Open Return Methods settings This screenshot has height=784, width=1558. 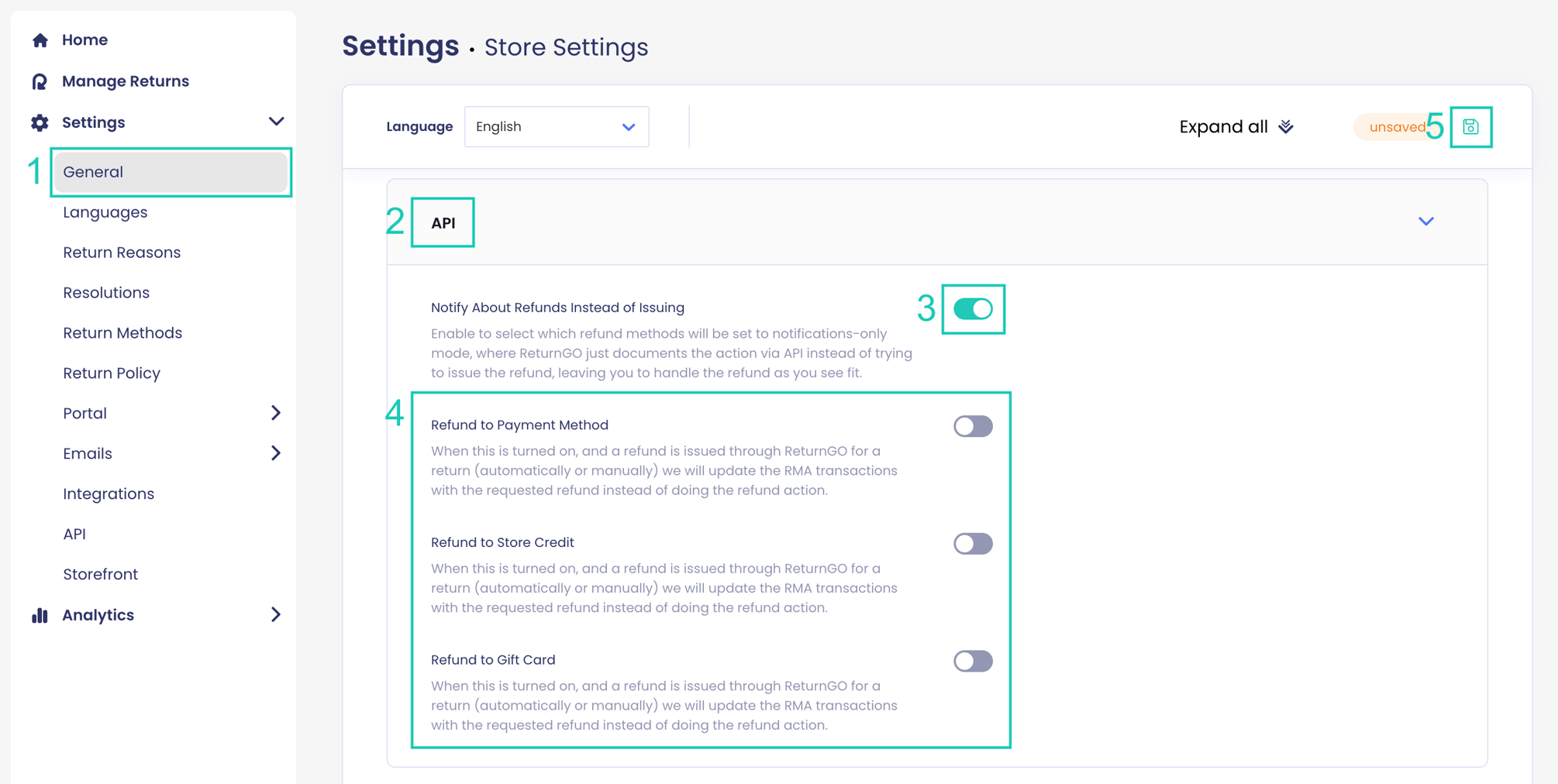pos(122,333)
